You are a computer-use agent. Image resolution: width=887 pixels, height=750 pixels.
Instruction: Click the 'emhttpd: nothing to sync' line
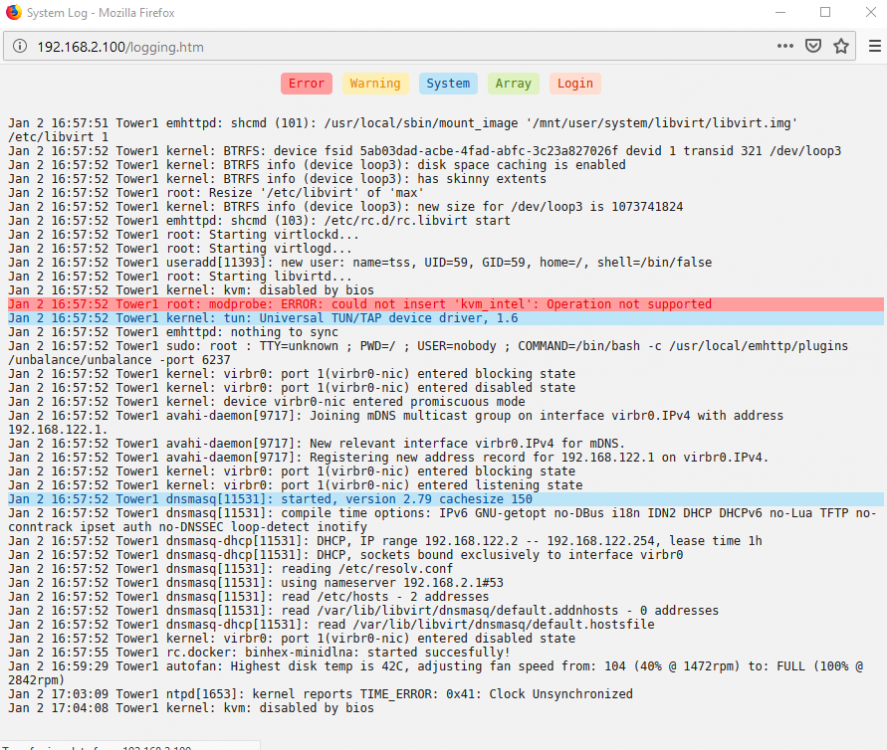(x=173, y=332)
